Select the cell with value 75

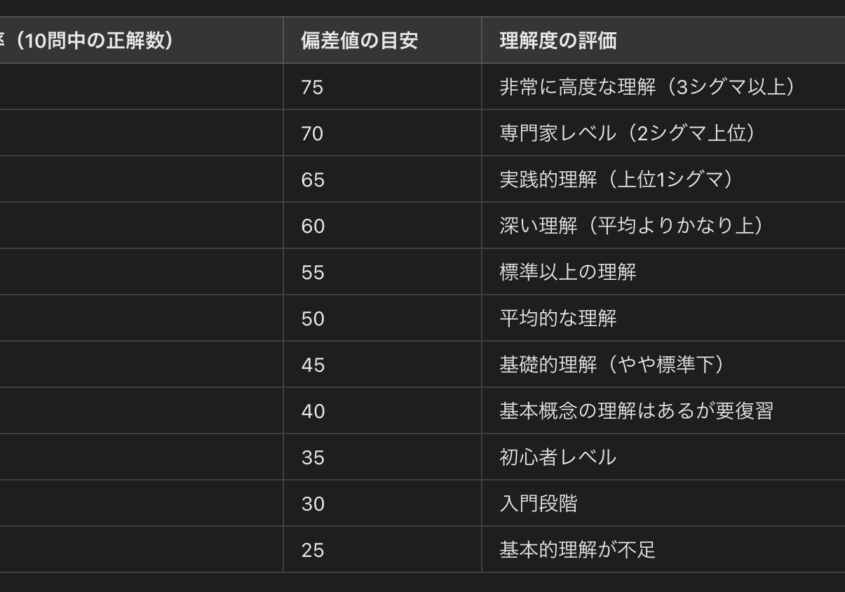click(312, 87)
